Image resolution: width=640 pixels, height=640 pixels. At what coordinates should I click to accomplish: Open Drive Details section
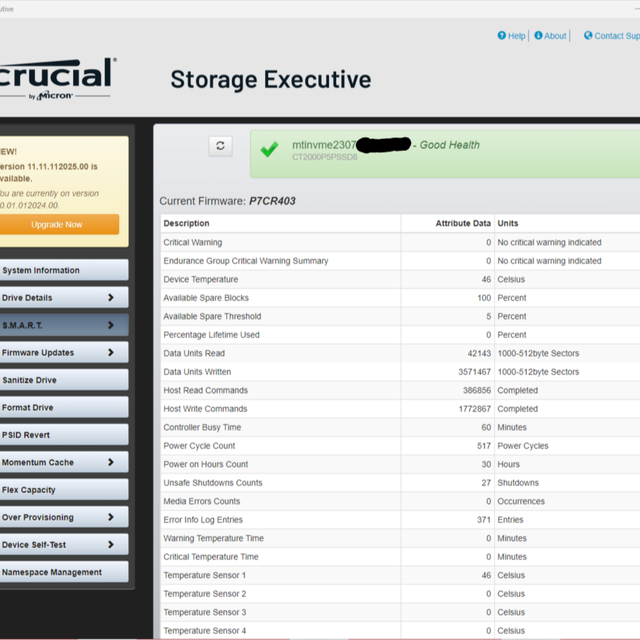[x=64, y=298]
